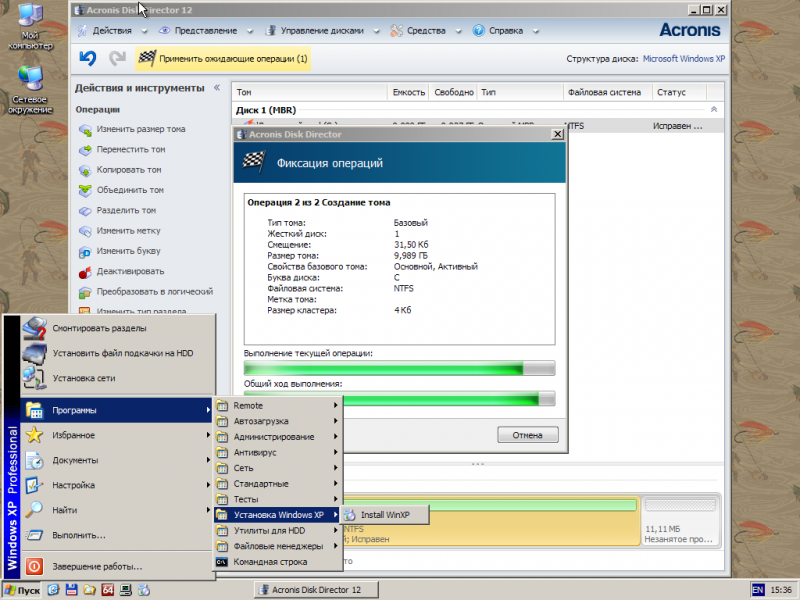Select the 11,11 МБ unallocated space block

(681, 520)
